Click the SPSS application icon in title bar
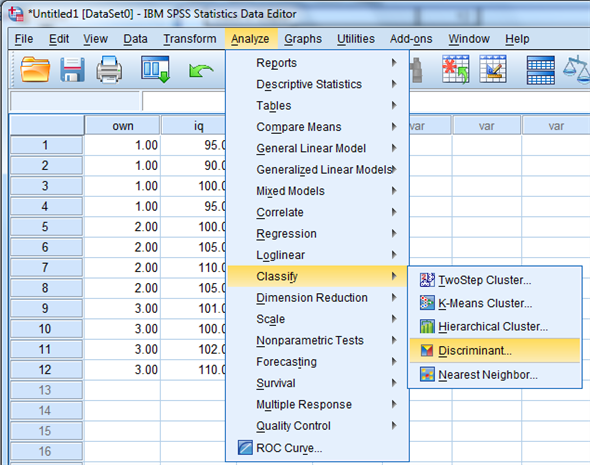The image size is (590, 465). [x=16, y=14]
